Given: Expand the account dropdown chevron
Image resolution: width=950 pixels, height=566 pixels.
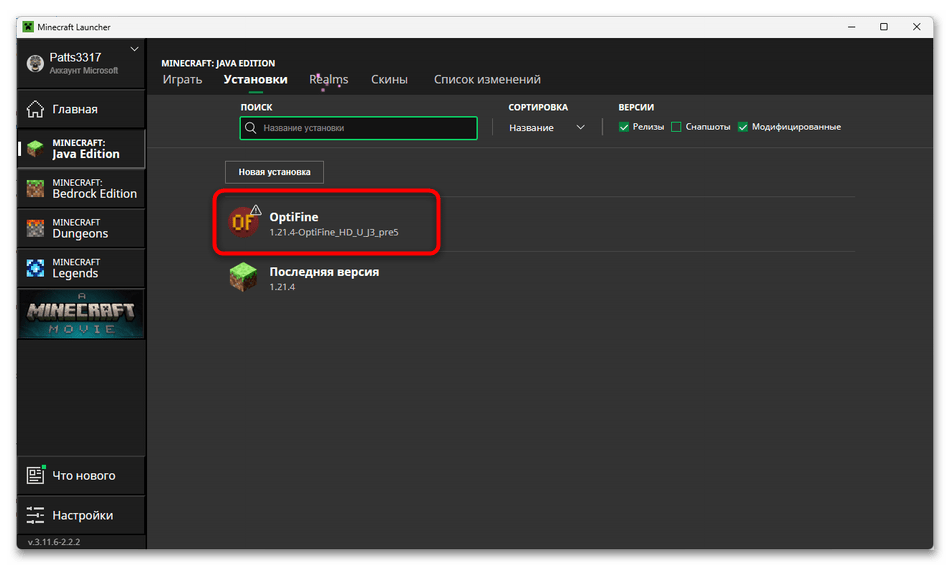Looking at the screenshot, I should [x=135, y=49].
